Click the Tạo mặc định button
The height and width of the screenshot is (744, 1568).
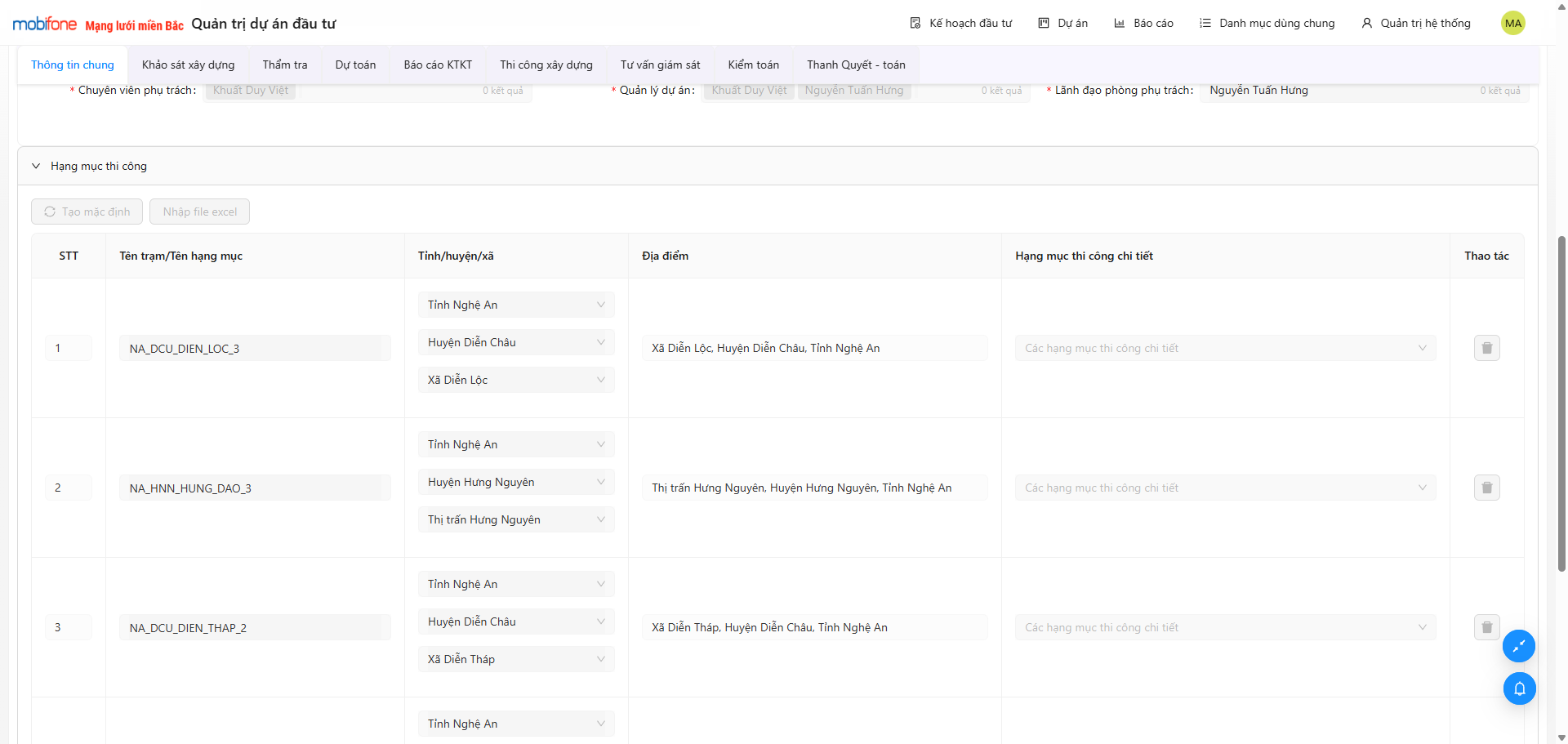point(87,212)
